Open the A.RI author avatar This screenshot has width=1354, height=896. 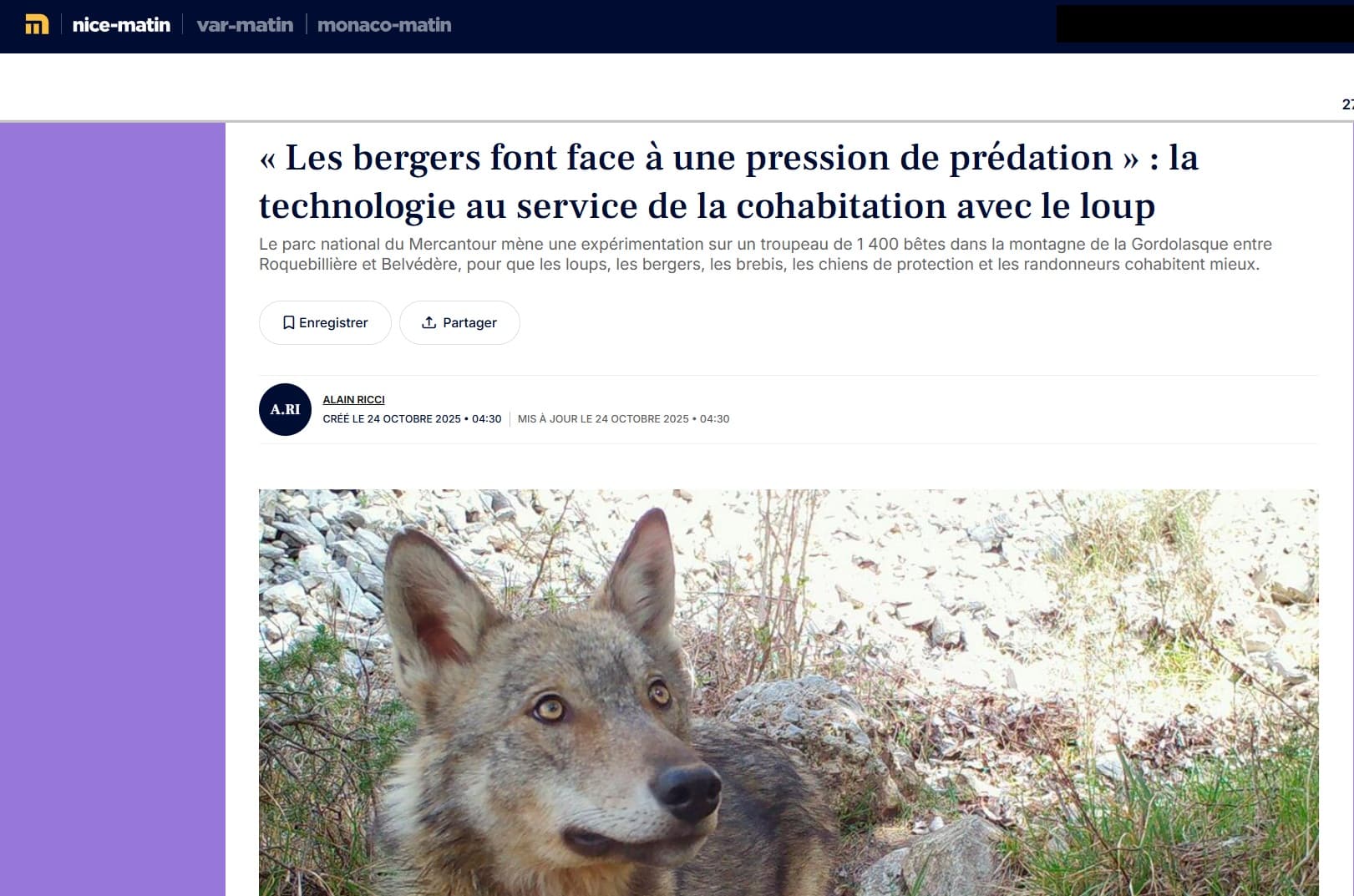pos(285,409)
